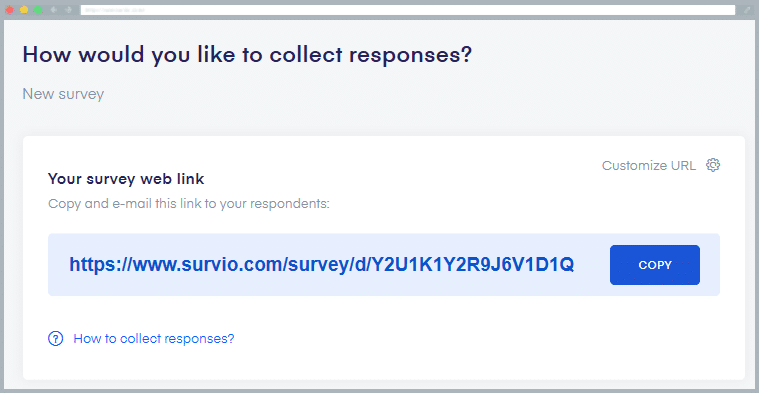Click 'Copy and e-mail this link' description
The image size is (759, 393).
(x=189, y=204)
